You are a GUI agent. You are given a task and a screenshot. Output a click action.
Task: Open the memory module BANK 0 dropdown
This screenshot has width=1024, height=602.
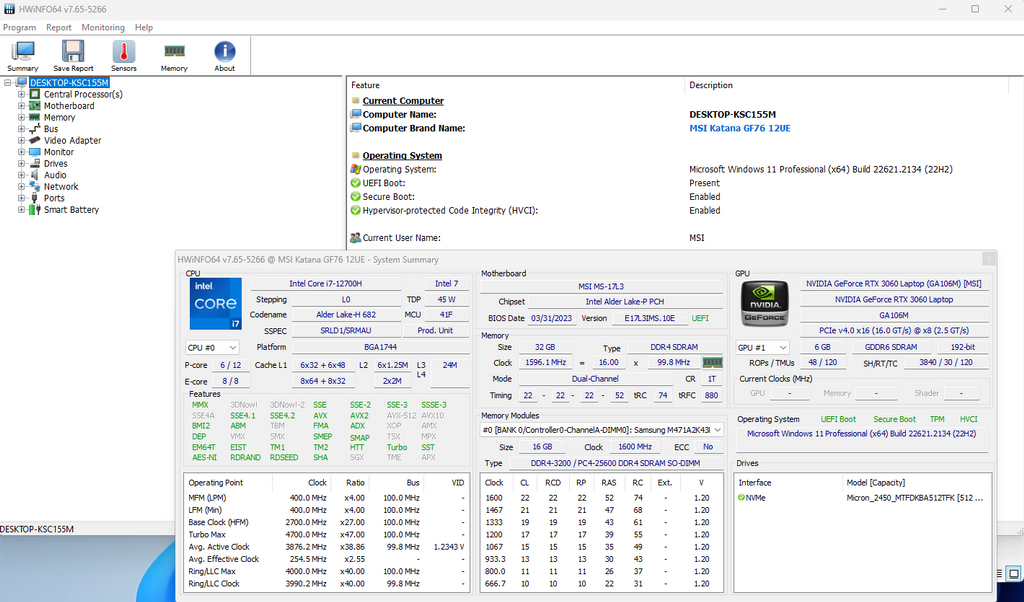pos(601,430)
